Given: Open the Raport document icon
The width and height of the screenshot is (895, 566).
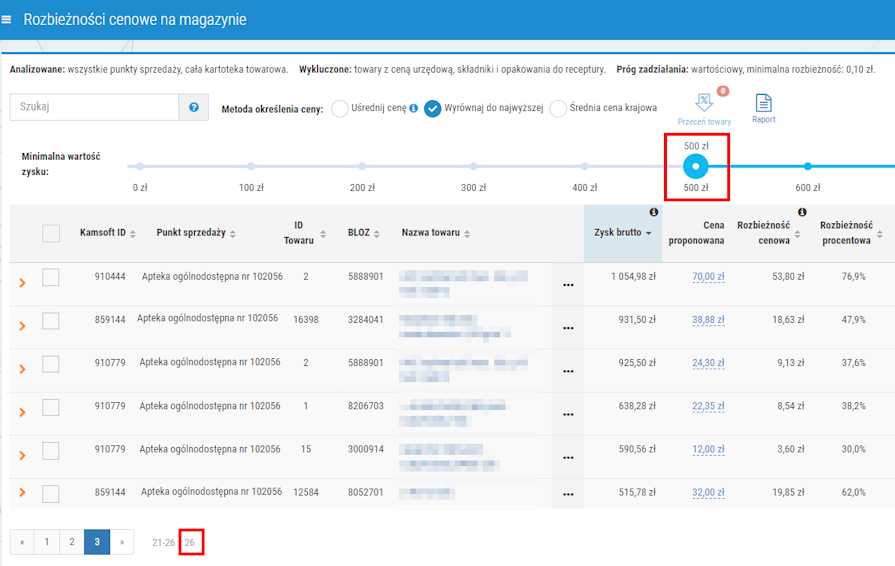Looking at the screenshot, I should coord(764,103).
